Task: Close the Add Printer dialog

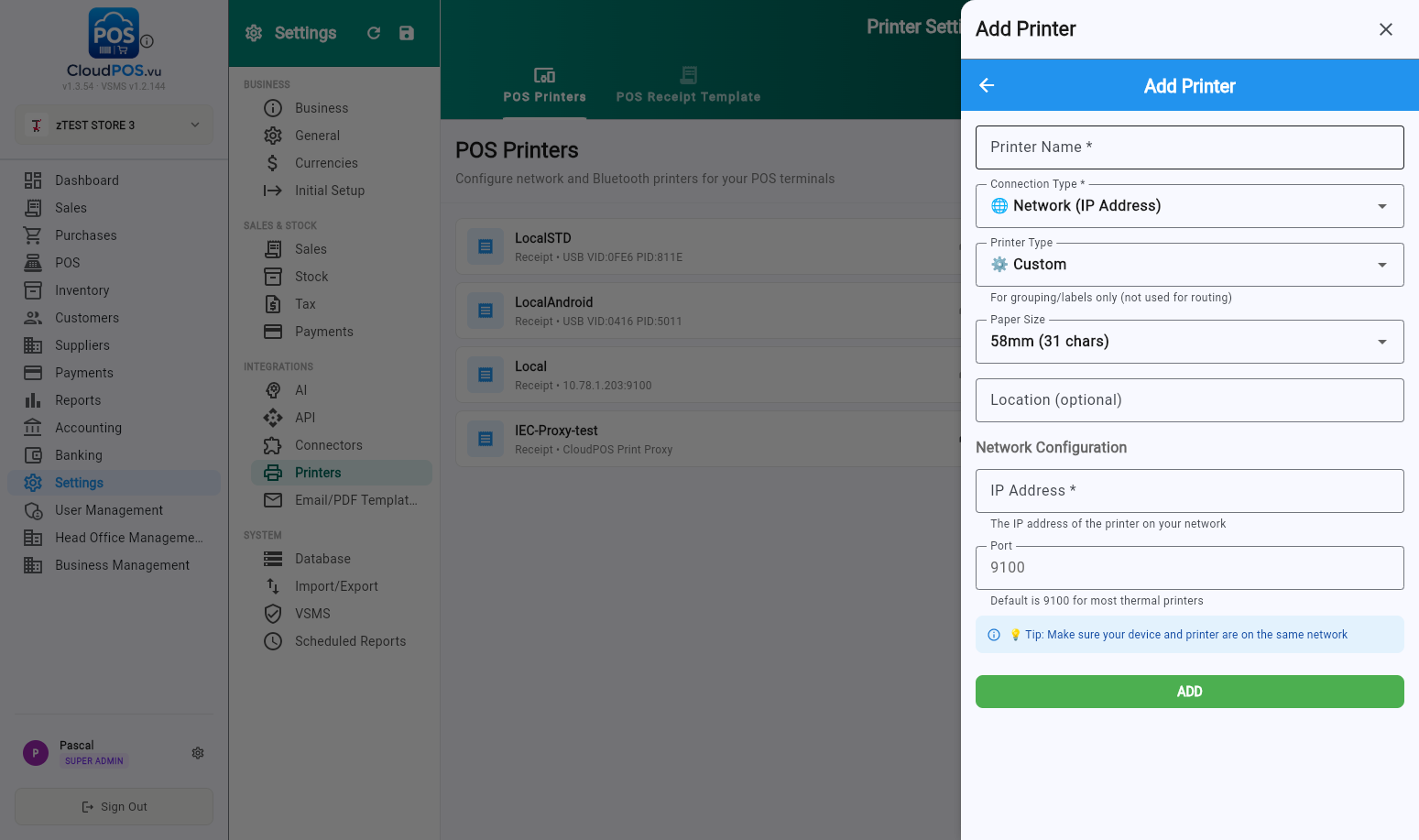Action: click(x=1386, y=29)
